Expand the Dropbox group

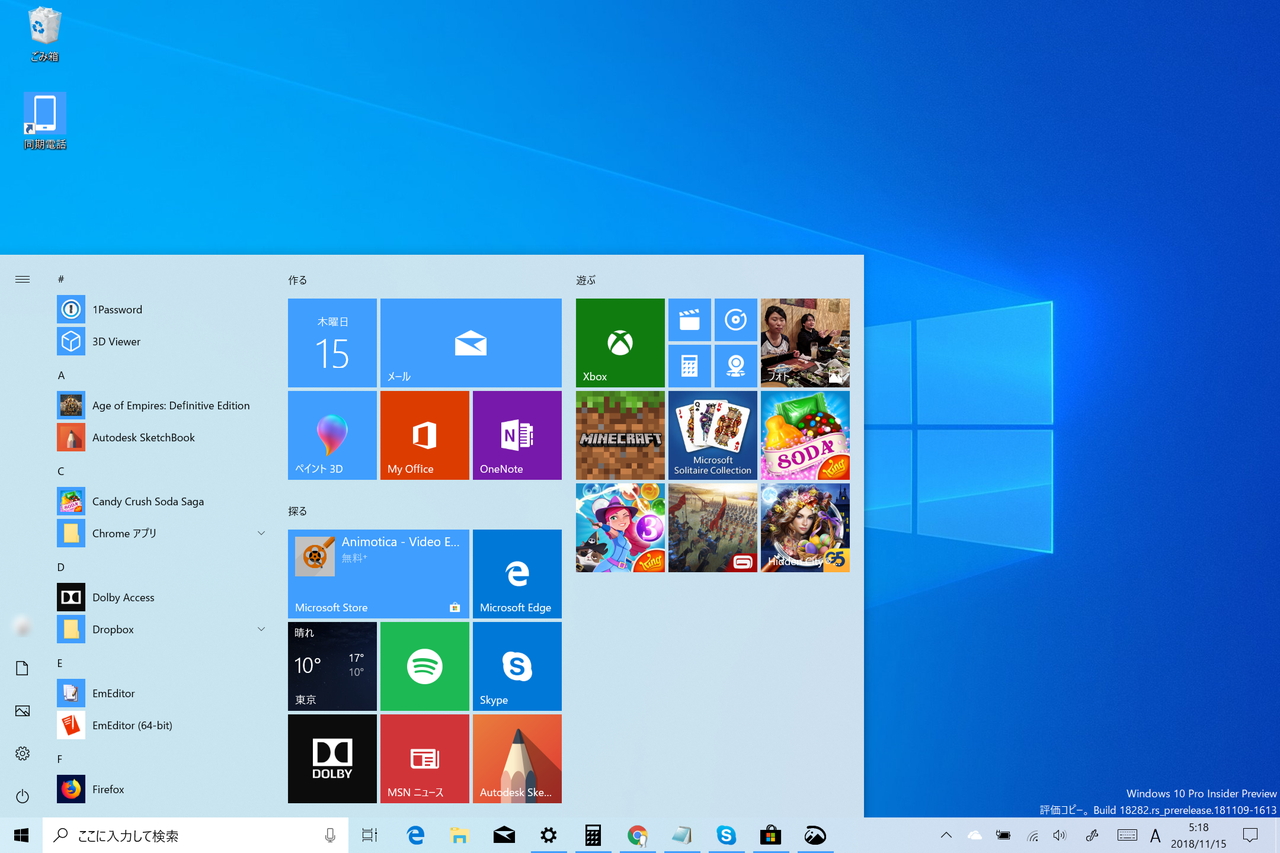tap(260, 629)
